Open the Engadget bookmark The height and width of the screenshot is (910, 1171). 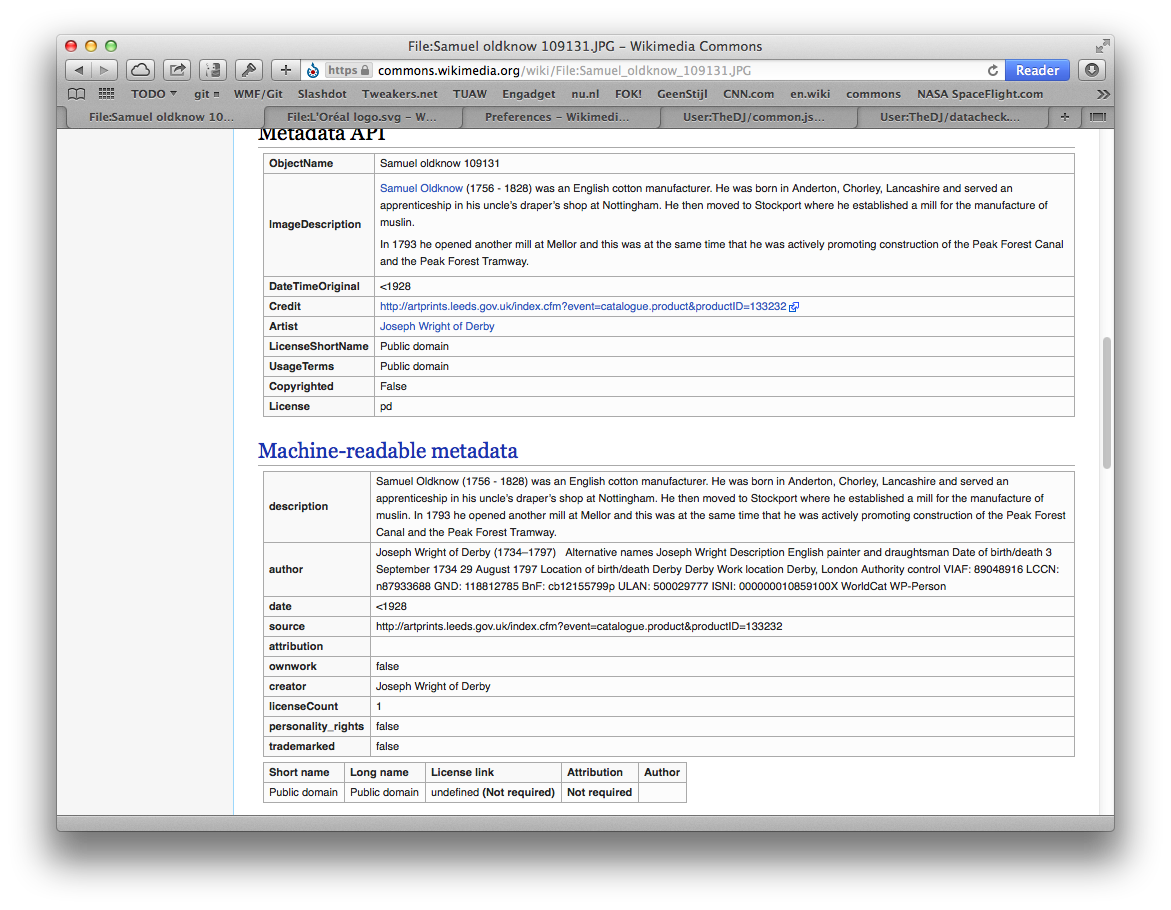point(529,94)
